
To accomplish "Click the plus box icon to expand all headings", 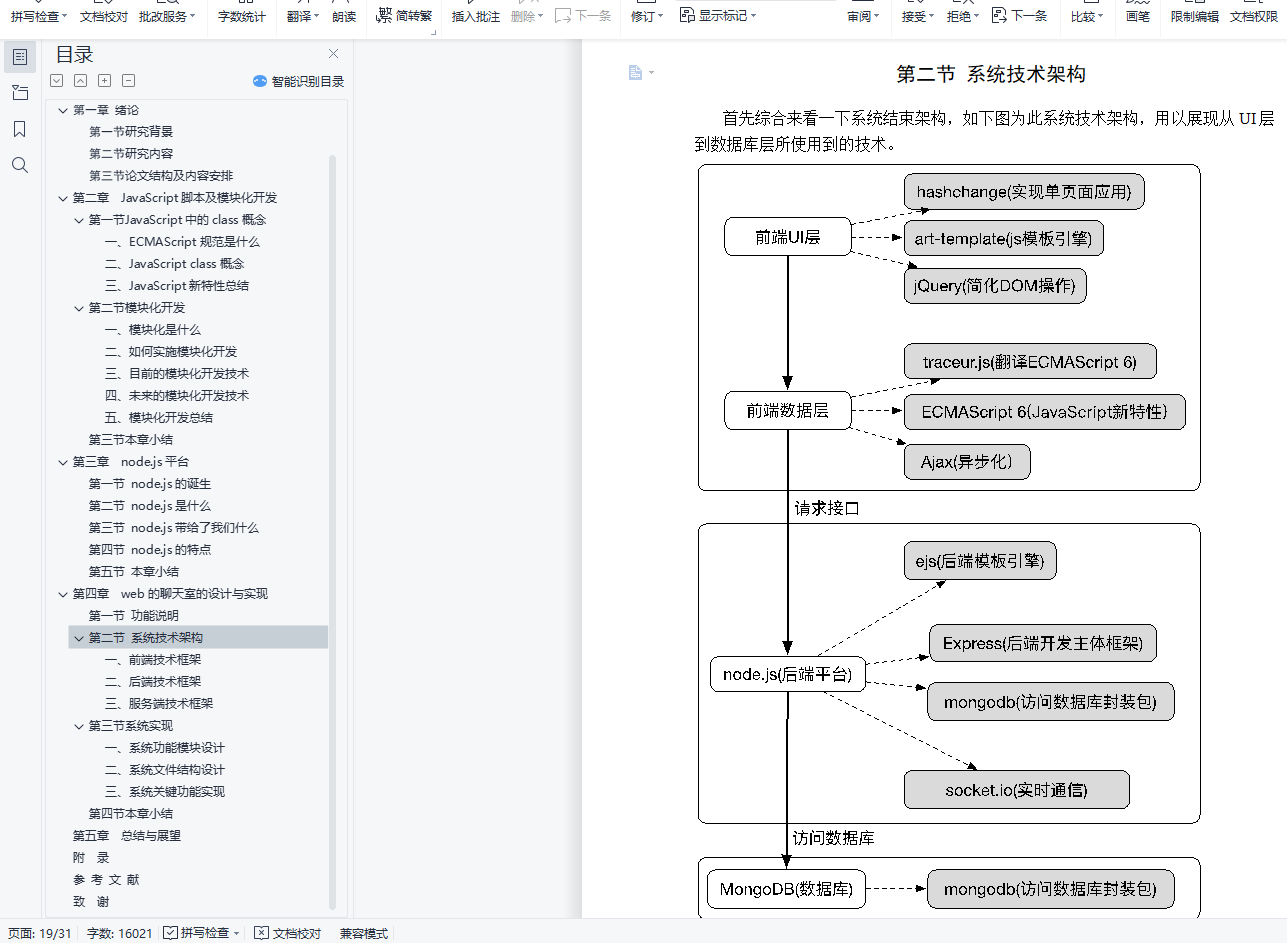I will click(105, 81).
